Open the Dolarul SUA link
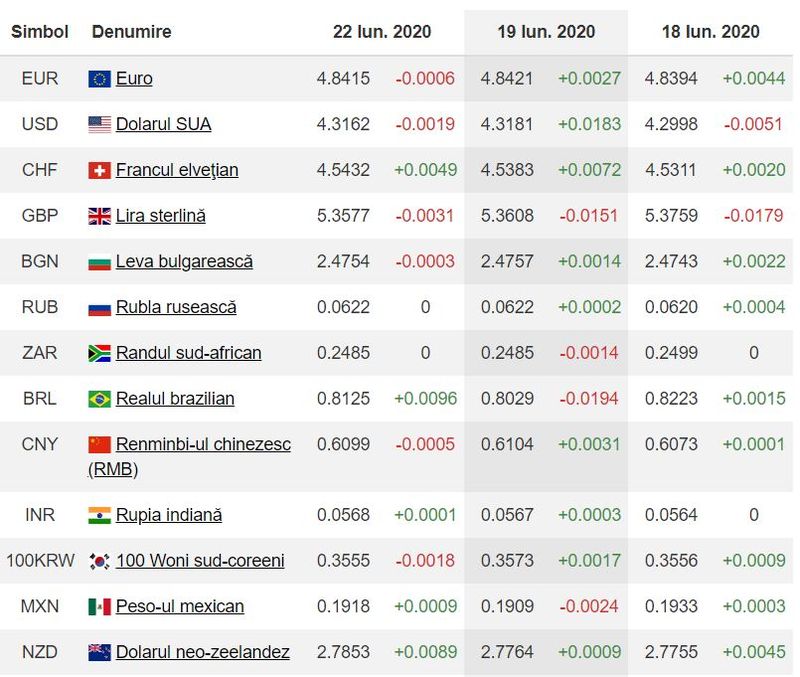The width and height of the screenshot is (800, 677). tap(163, 124)
